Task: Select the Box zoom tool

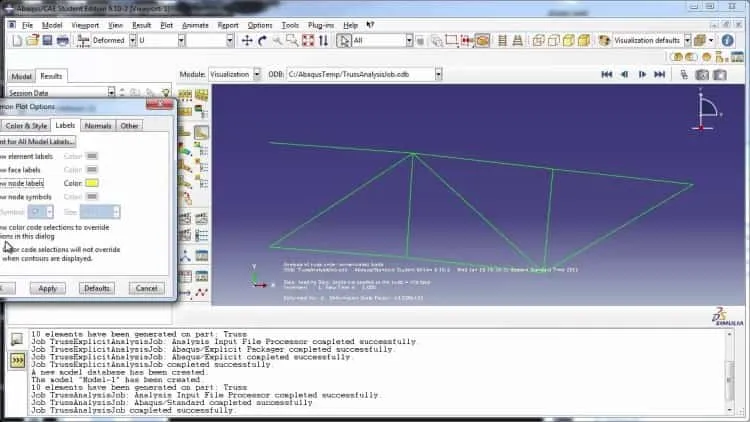Action: point(292,41)
